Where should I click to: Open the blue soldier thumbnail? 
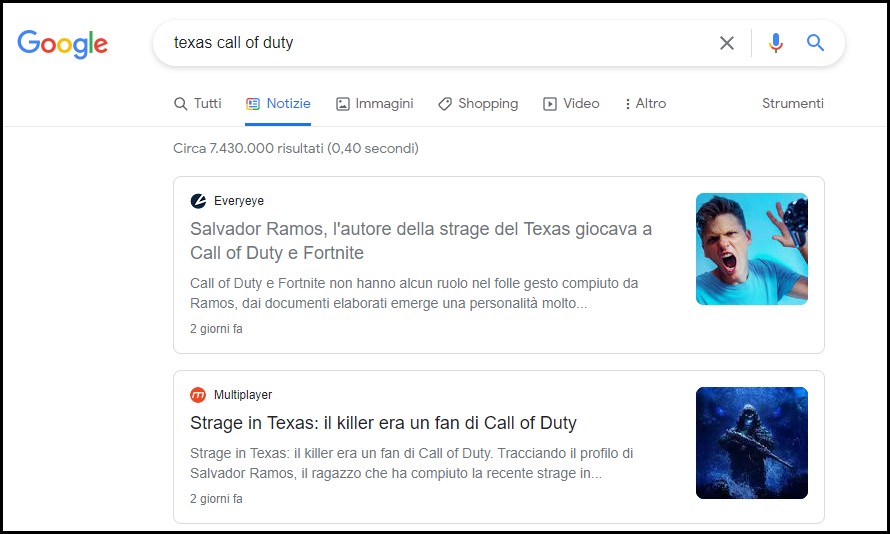click(752, 443)
